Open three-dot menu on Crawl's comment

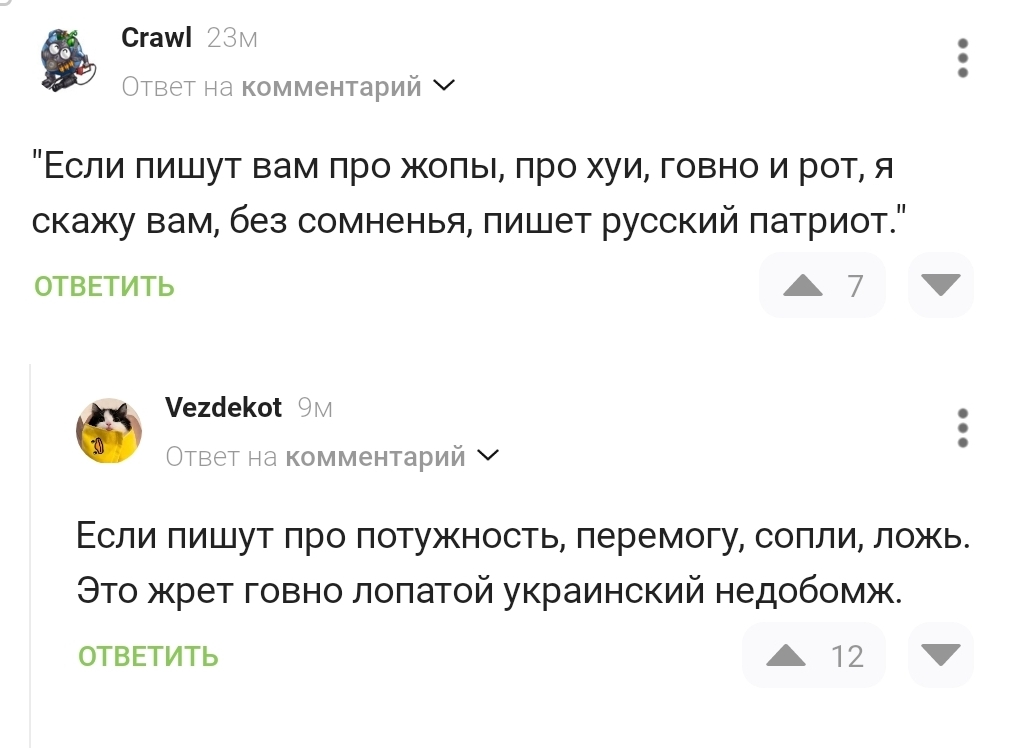click(x=962, y=58)
